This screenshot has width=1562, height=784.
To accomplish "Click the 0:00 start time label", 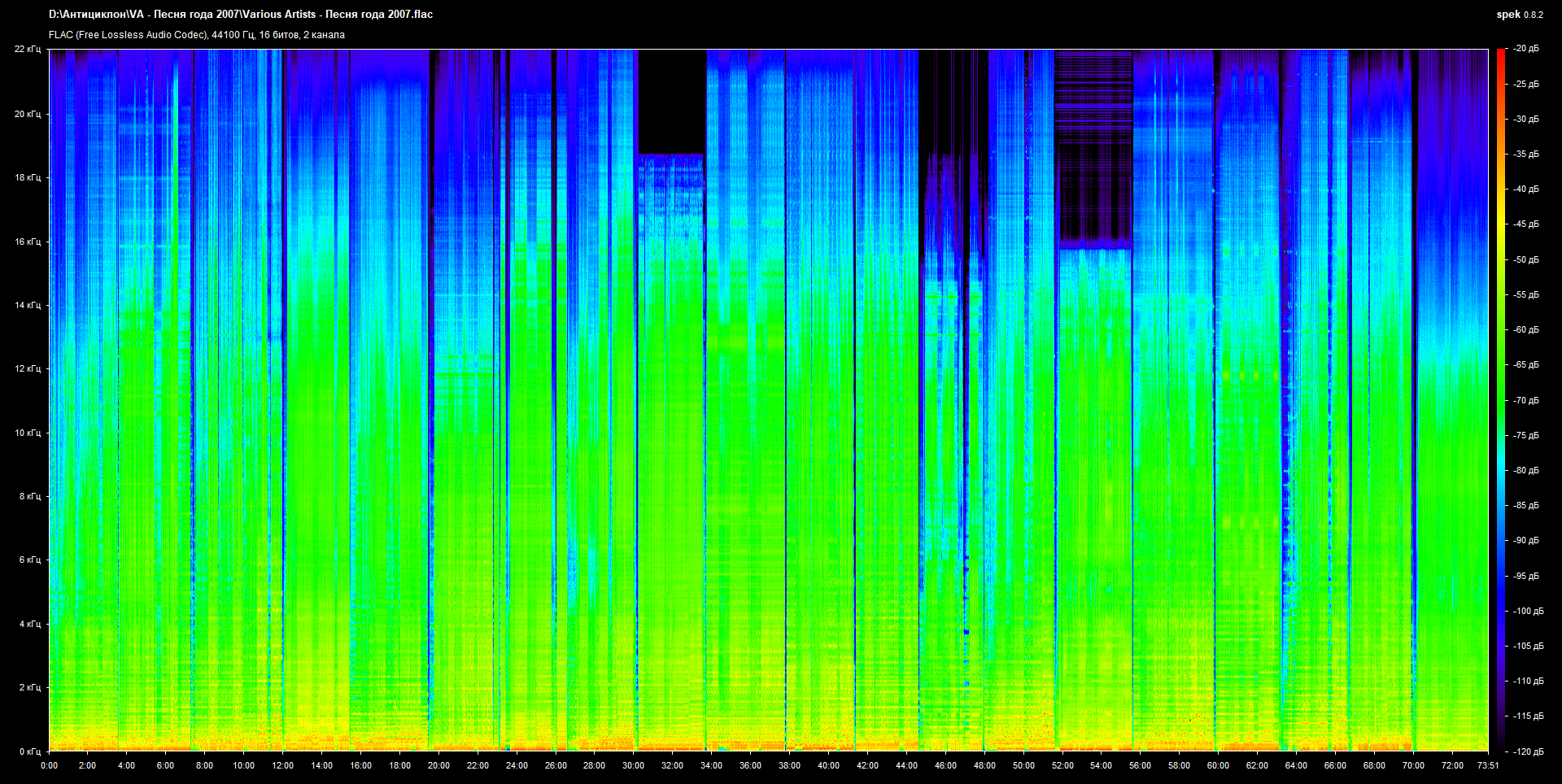I will coord(49,765).
